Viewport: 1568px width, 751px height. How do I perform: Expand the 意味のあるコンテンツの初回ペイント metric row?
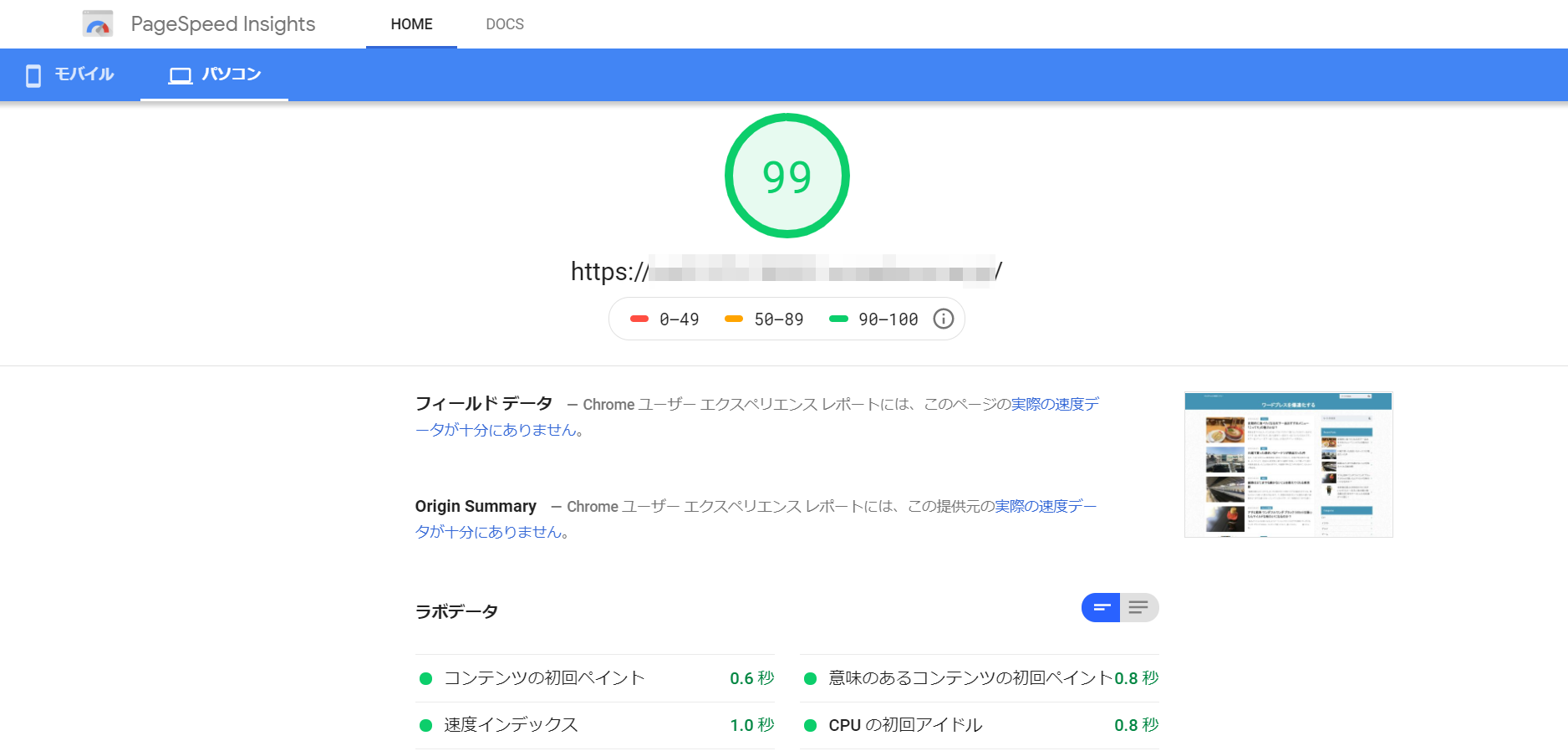[x=970, y=678]
